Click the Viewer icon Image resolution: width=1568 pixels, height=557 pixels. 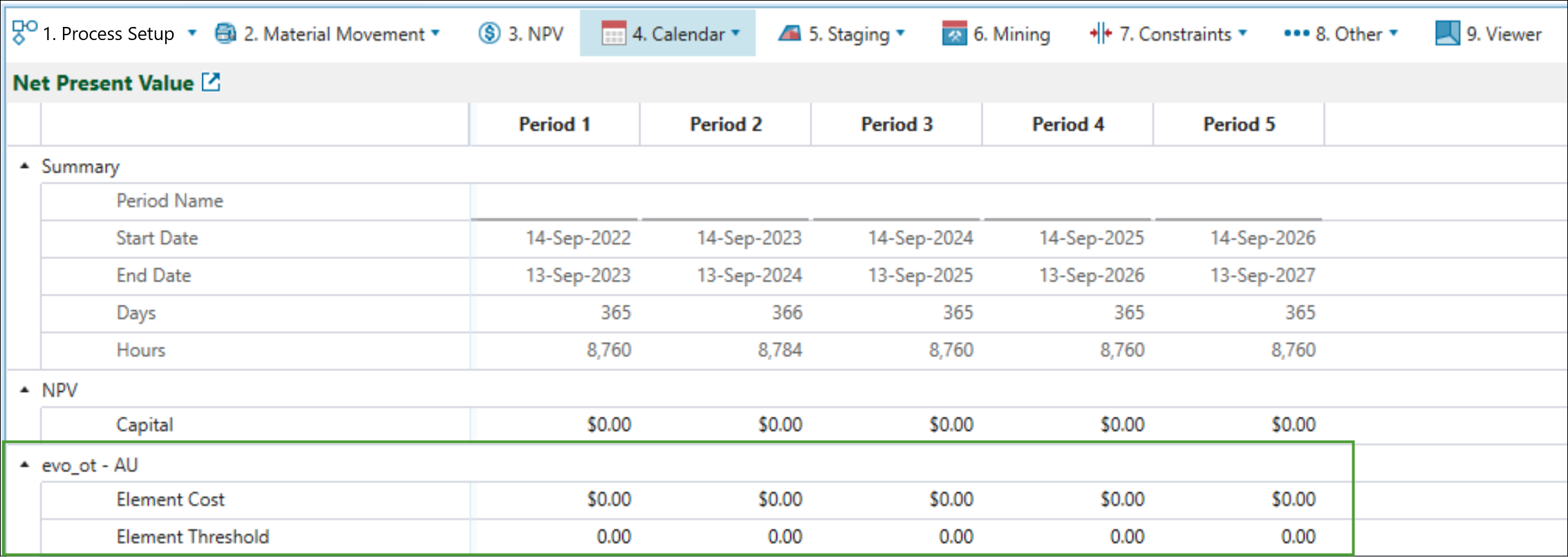pos(1447,33)
